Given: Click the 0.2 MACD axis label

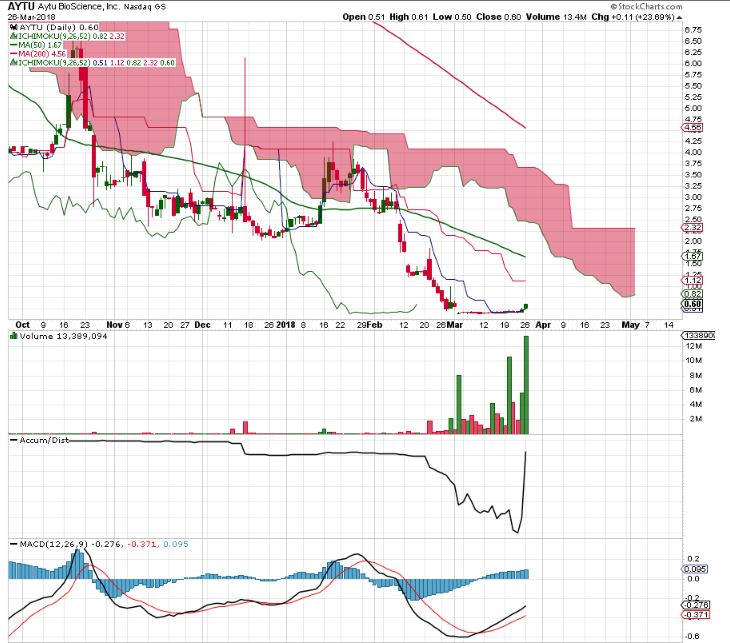Looking at the screenshot, I should [x=694, y=559].
